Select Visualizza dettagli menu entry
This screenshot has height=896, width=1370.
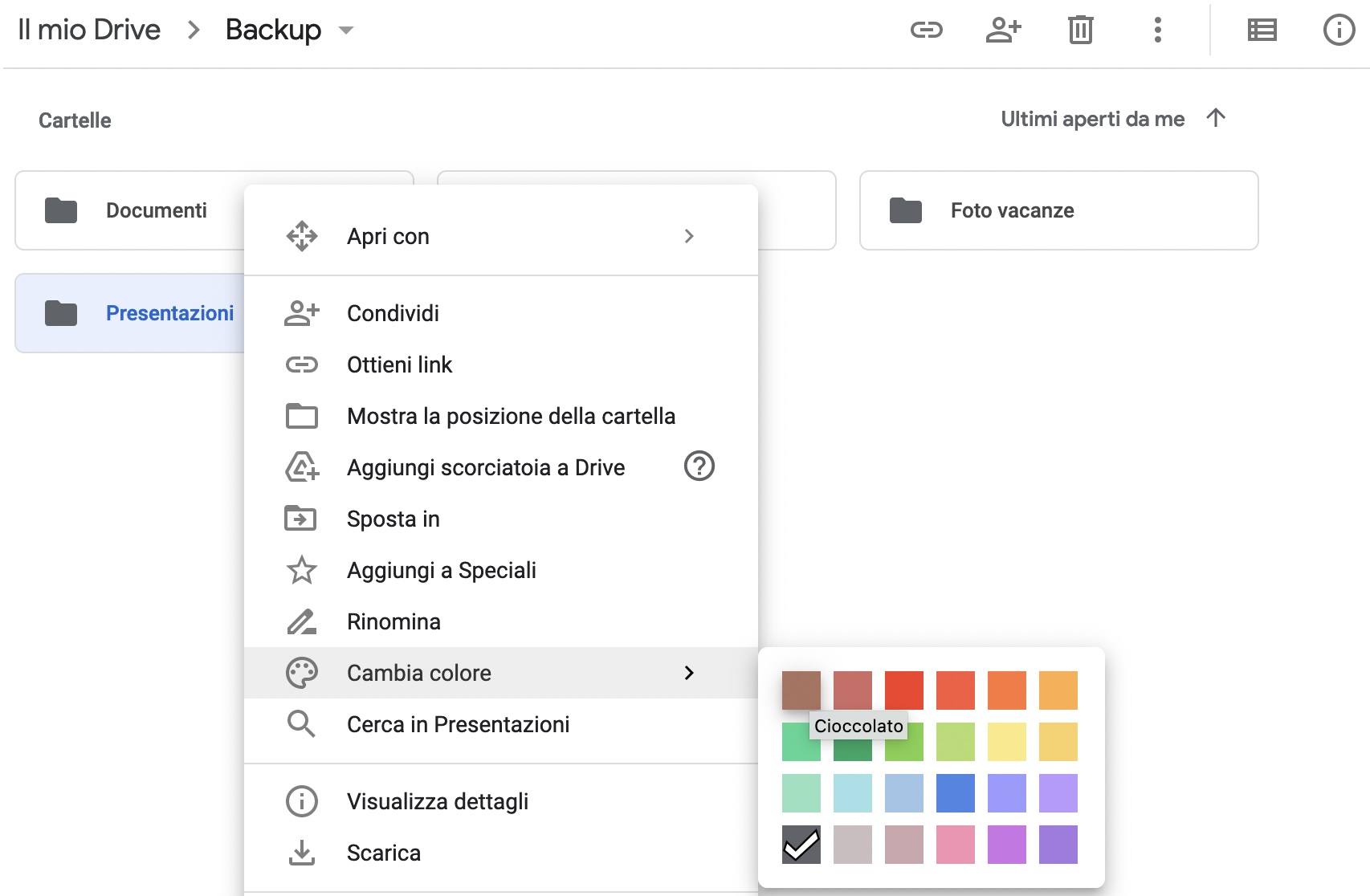[x=501, y=801]
